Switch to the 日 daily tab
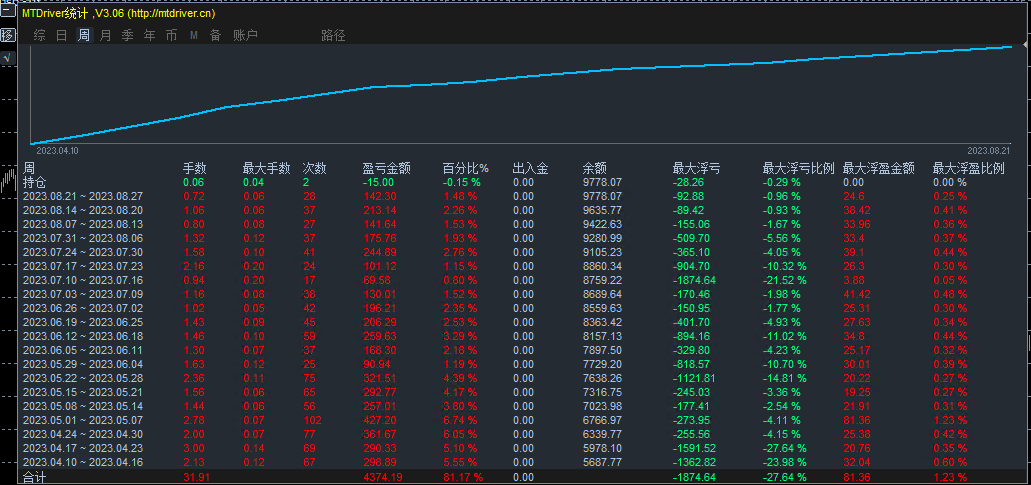Viewport: 1031px width, 485px height. pos(61,35)
